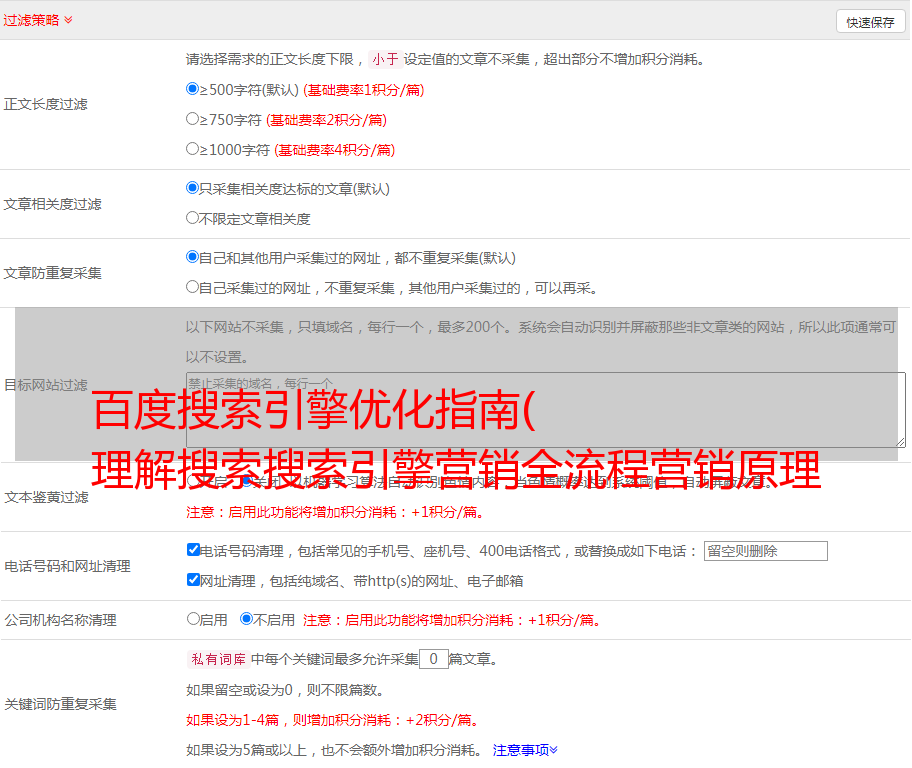Click the keyword article count field
Viewport: 912px width, 768px height.
[x=433, y=659]
